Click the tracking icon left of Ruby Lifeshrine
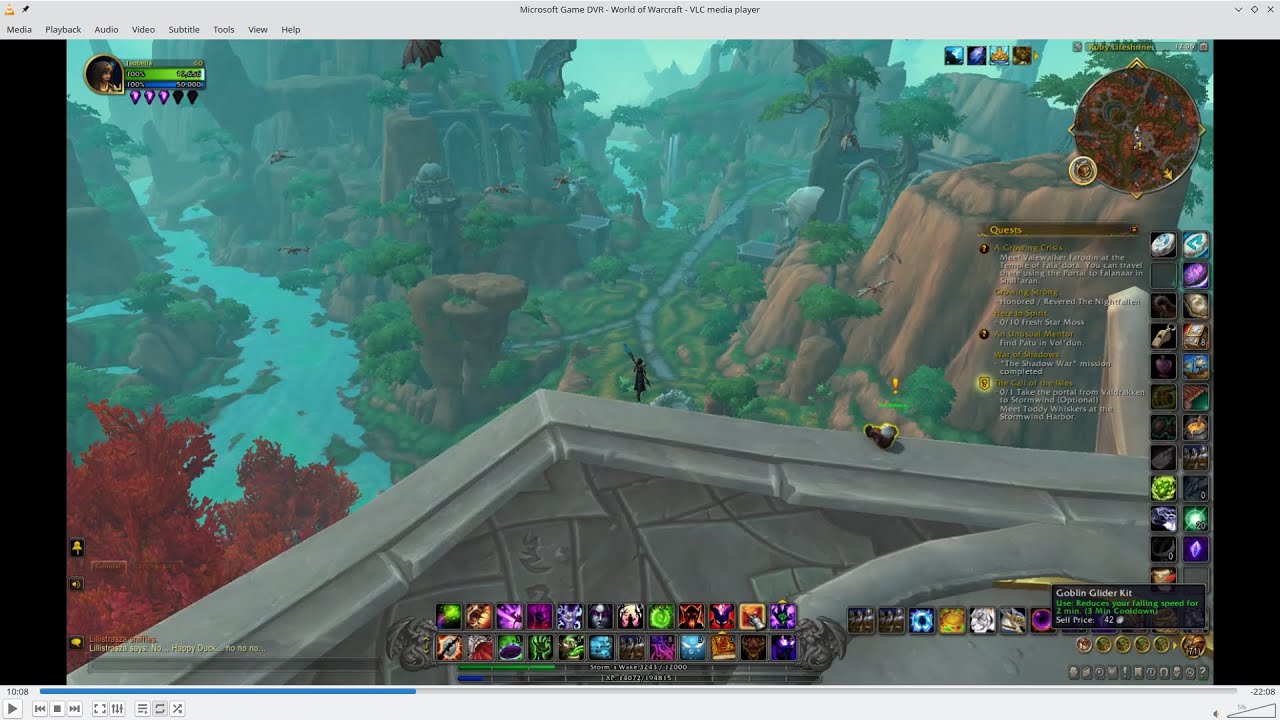The image size is (1280, 720). pyautogui.click(x=1078, y=47)
